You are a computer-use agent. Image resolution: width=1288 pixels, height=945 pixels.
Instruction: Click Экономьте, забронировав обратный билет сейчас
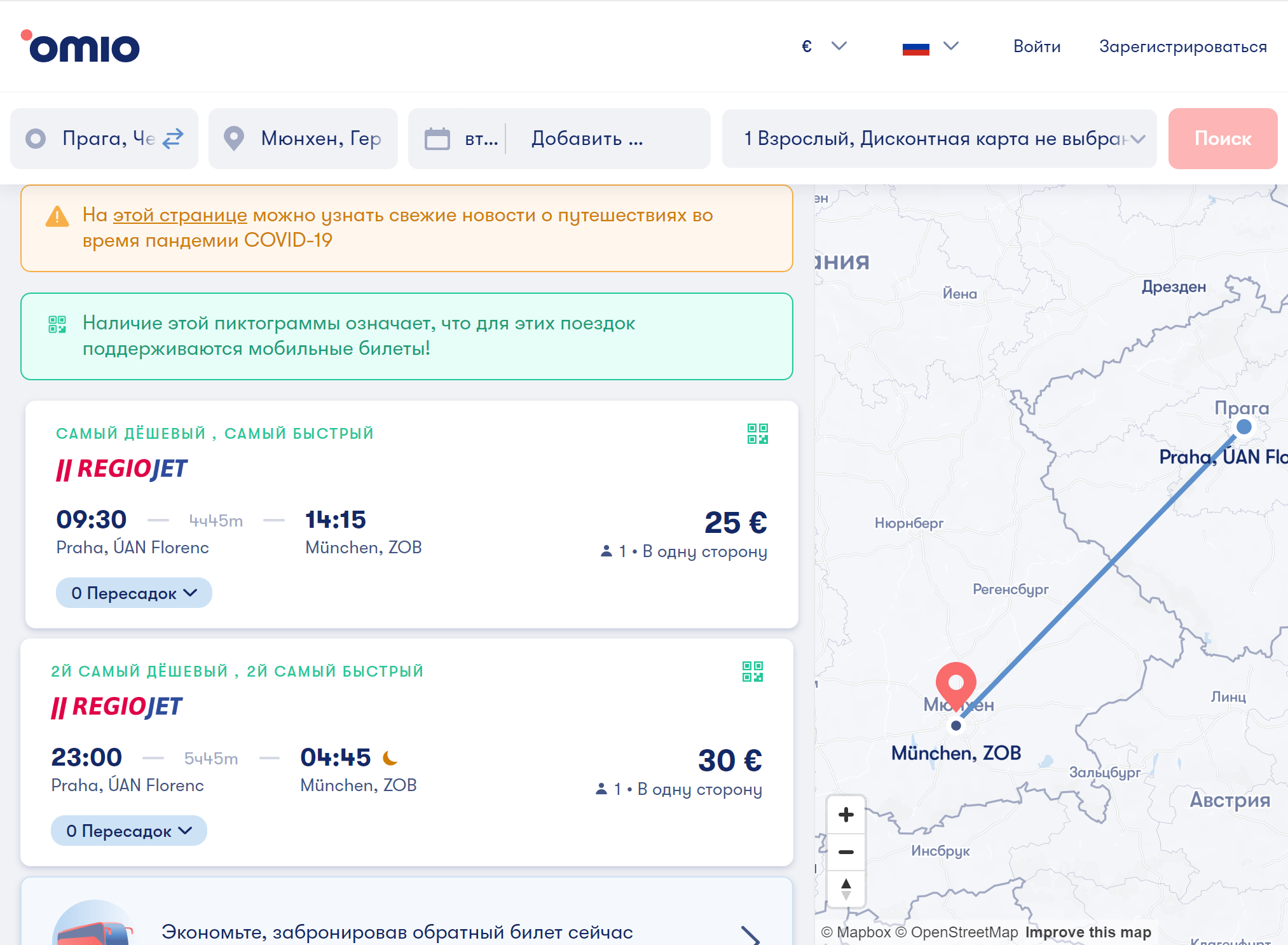coord(397,932)
